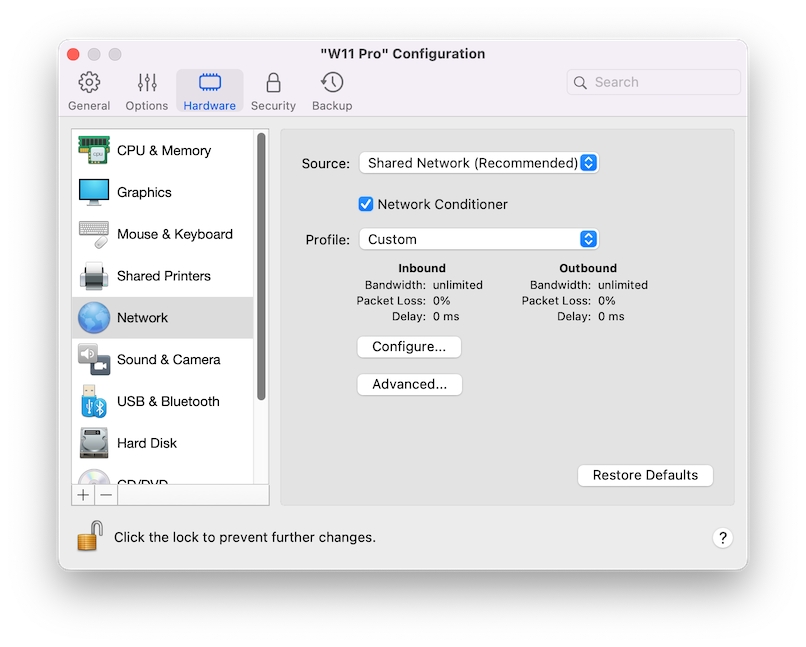This screenshot has width=806, height=647.
Task: Click the CPU & Memory chip icon
Action: (x=93, y=150)
